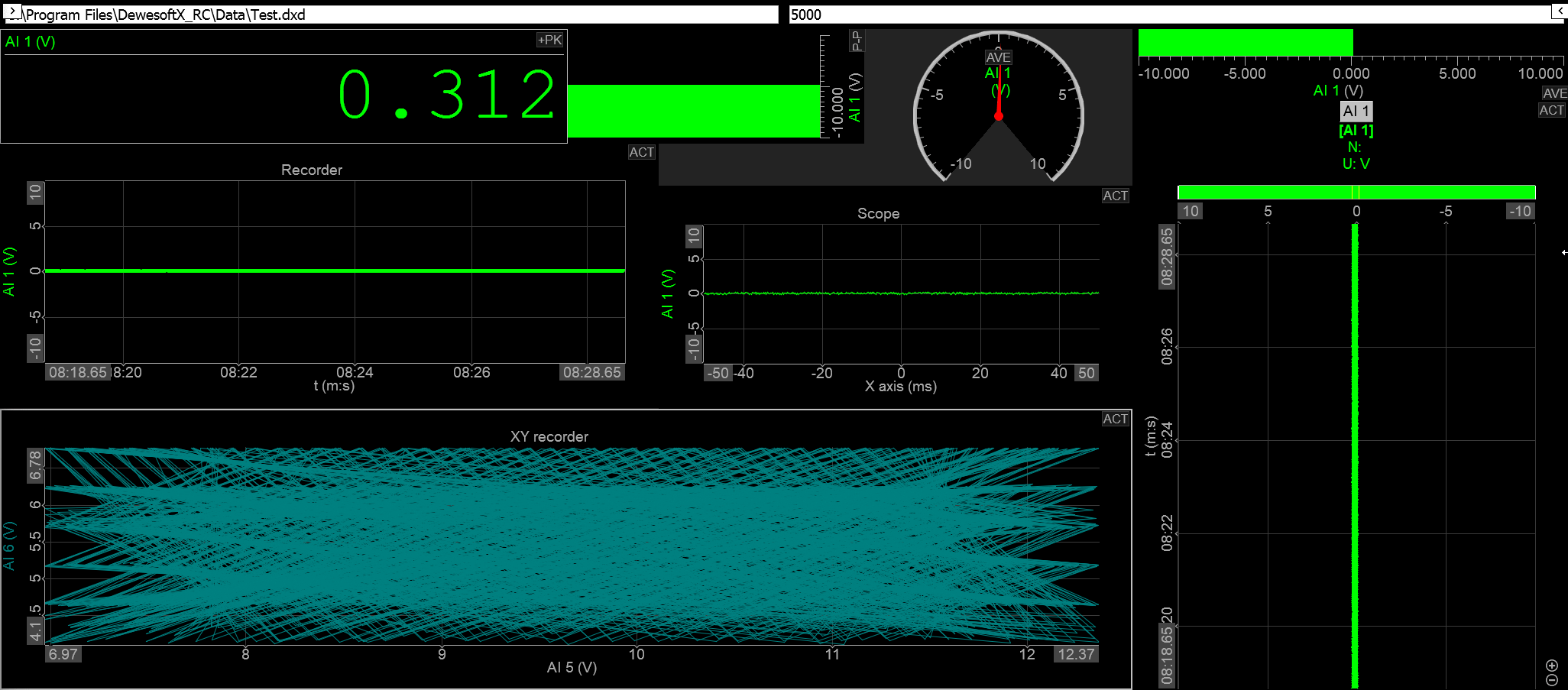Screen dimensions: 1568x690
Task: Toggle +PK mode on digital meter
Action: tap(550, 40)
